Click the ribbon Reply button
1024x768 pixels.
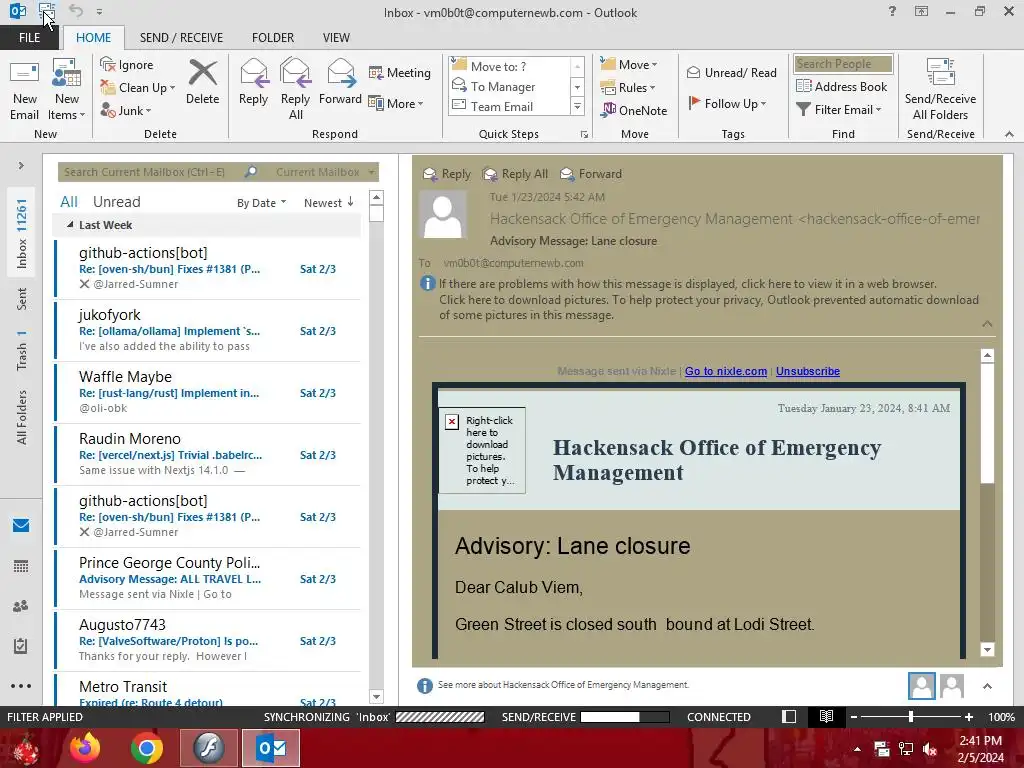point(253,82)
